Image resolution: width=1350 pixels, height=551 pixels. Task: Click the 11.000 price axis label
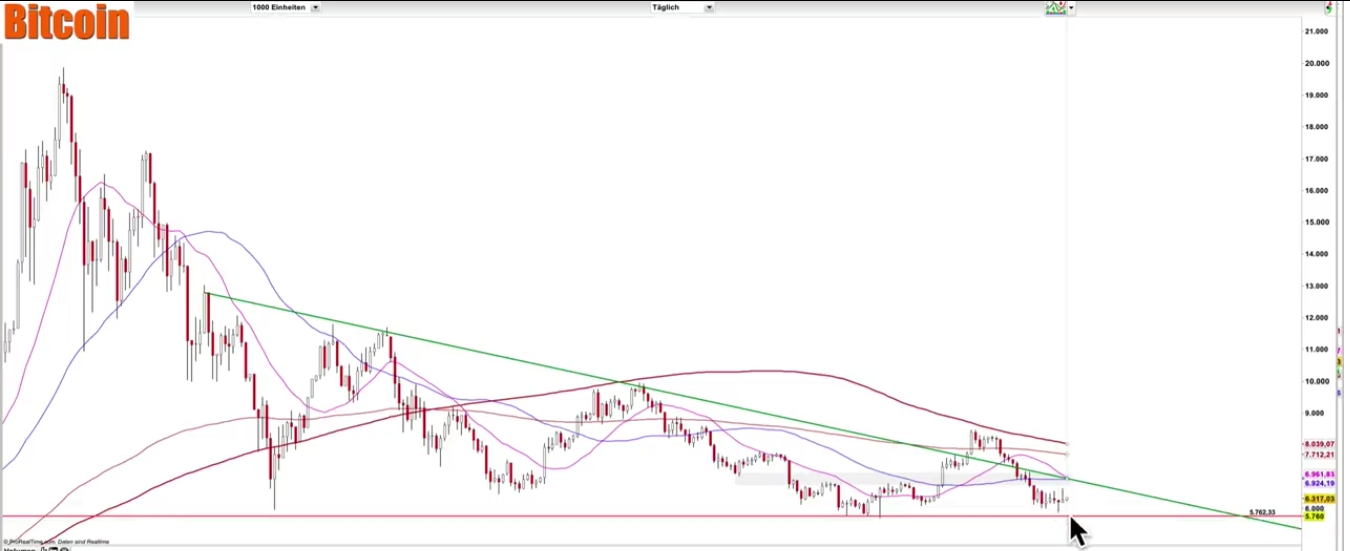(1317, 349)
